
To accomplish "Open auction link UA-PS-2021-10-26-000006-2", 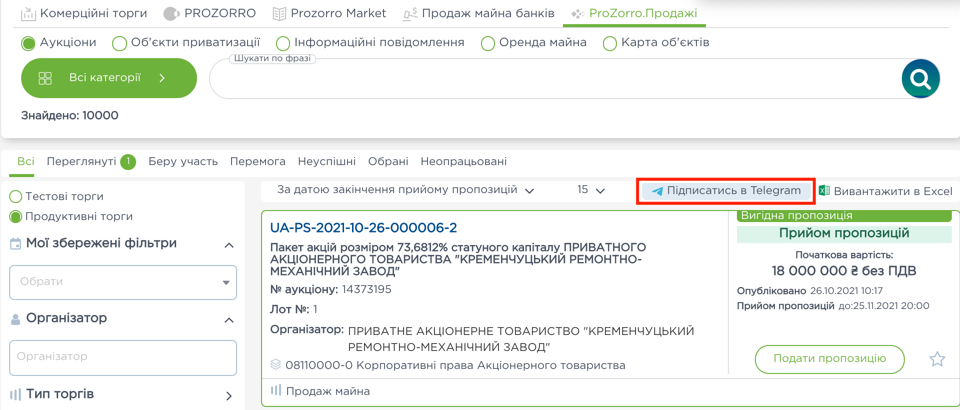I will (x=363, y=228).
